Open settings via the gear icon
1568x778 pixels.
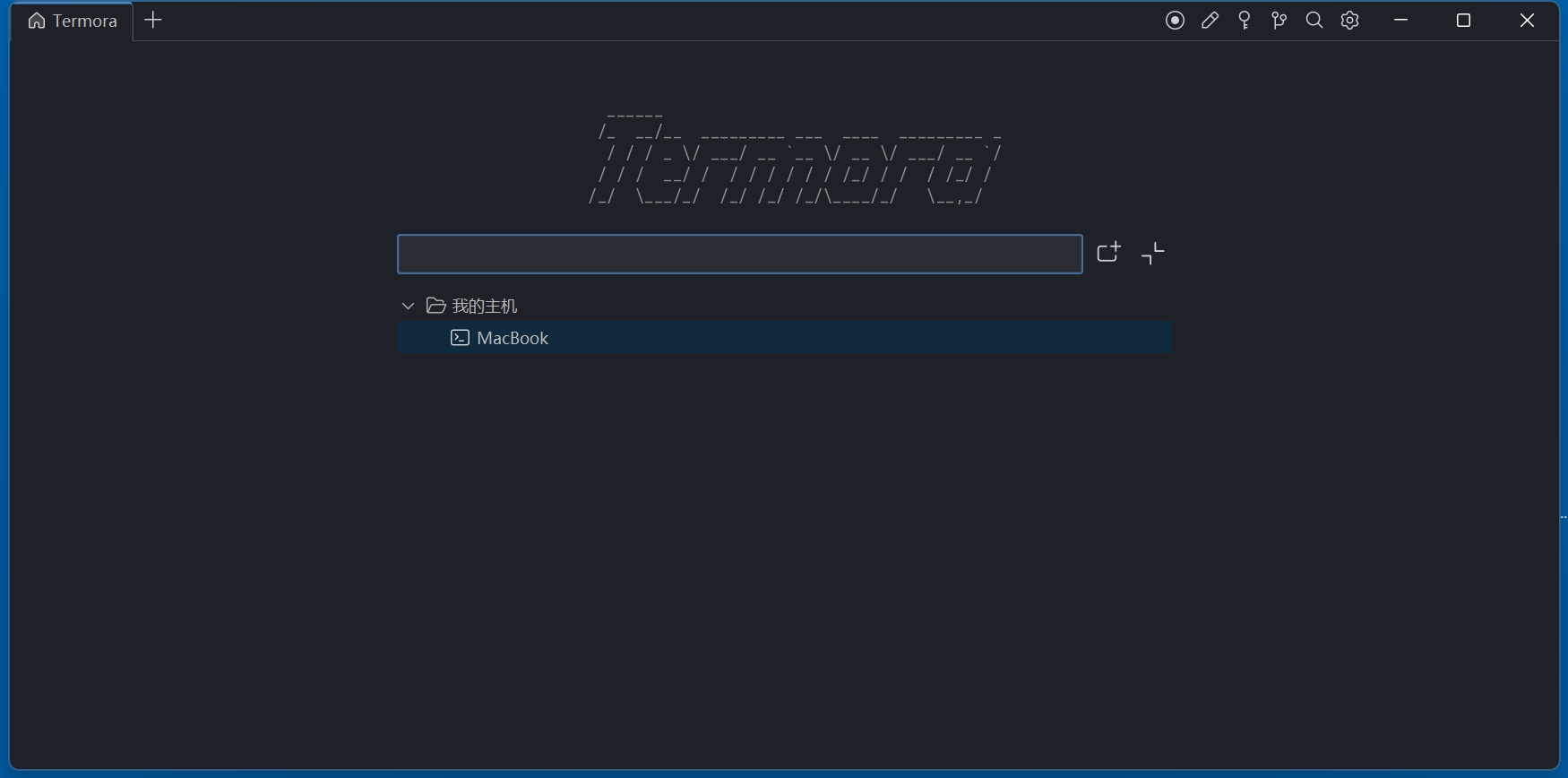pos(1350,21)
